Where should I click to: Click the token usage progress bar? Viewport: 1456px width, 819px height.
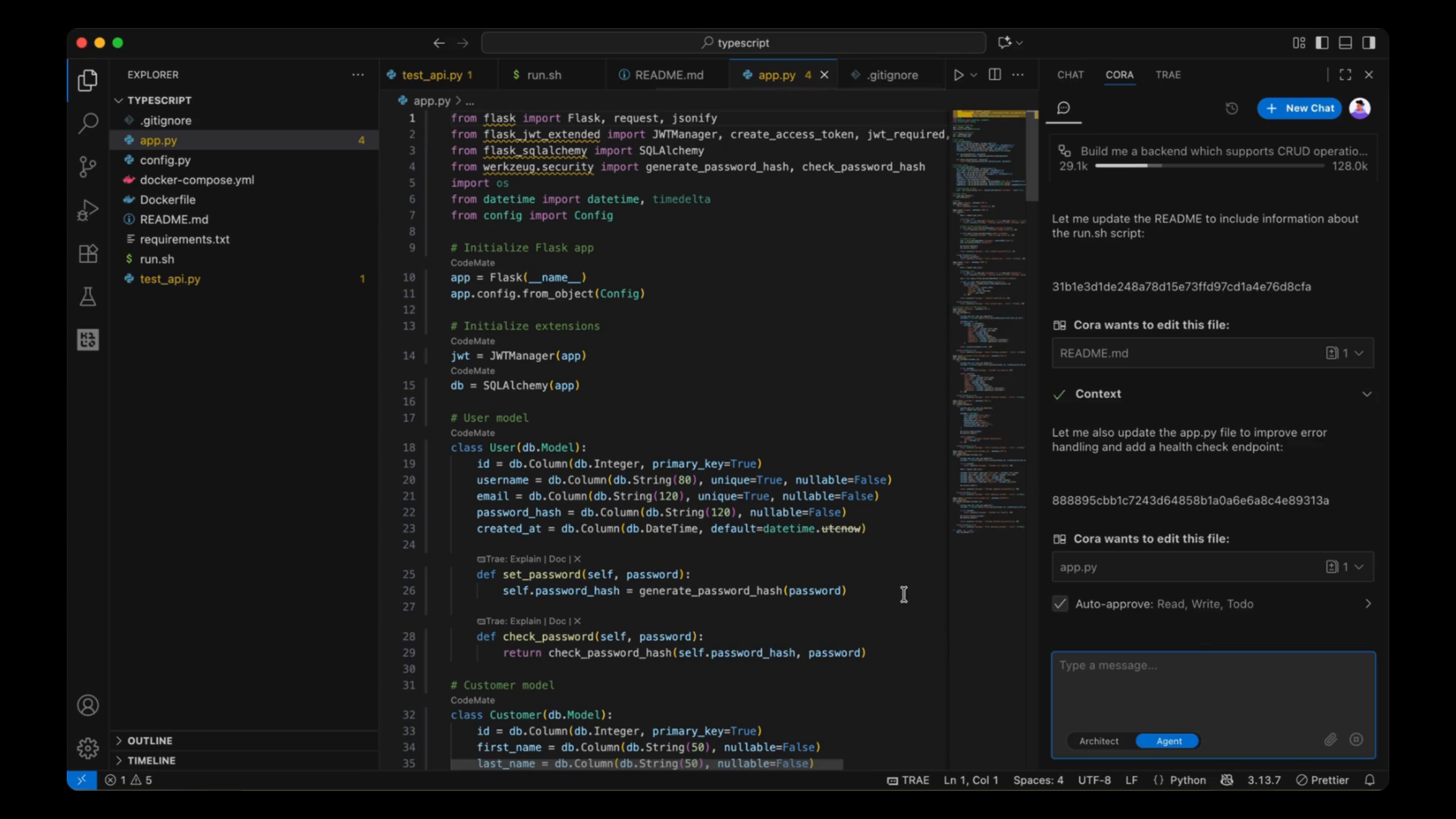(x=1209, y=165)
